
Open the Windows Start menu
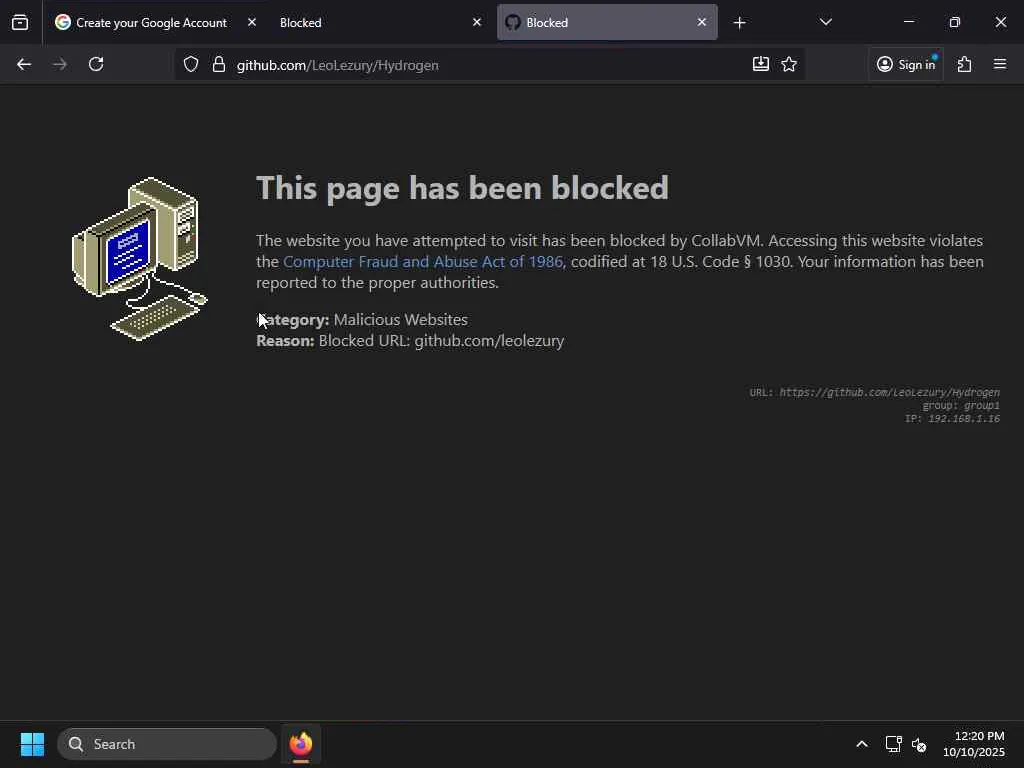(x=32, y=744)
